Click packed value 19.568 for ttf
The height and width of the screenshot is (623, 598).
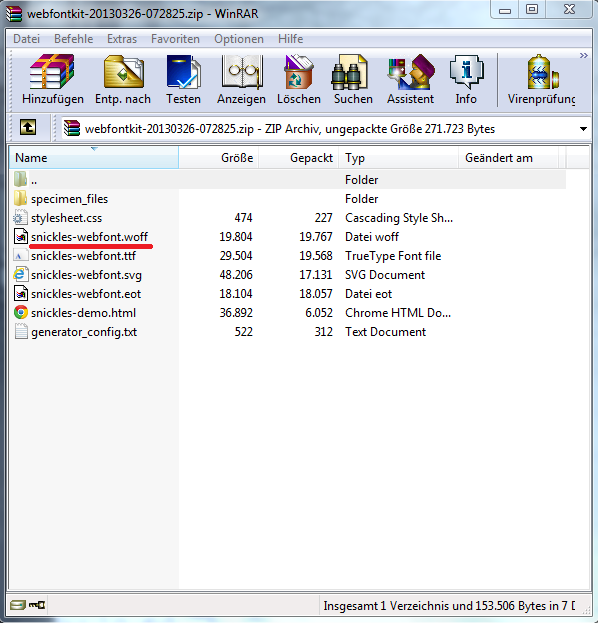[x=315, y=256]
